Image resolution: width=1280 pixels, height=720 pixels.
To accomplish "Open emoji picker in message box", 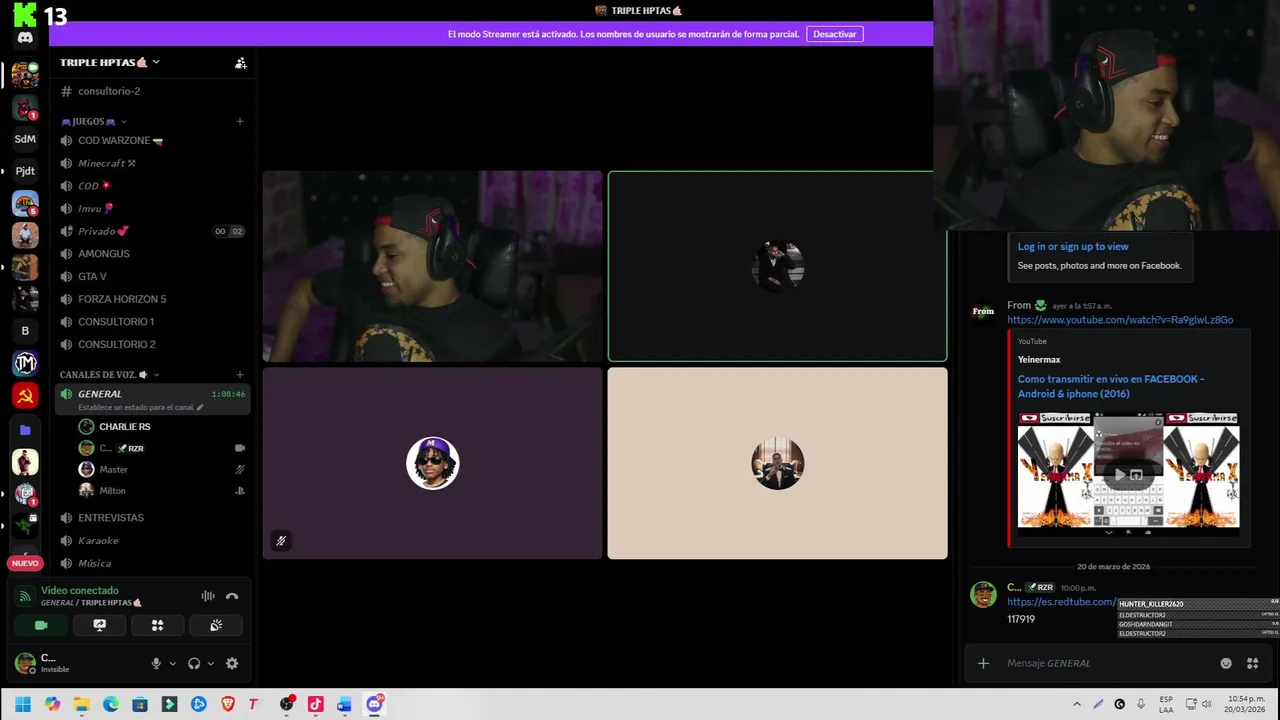I will (x=1226, y=663).
